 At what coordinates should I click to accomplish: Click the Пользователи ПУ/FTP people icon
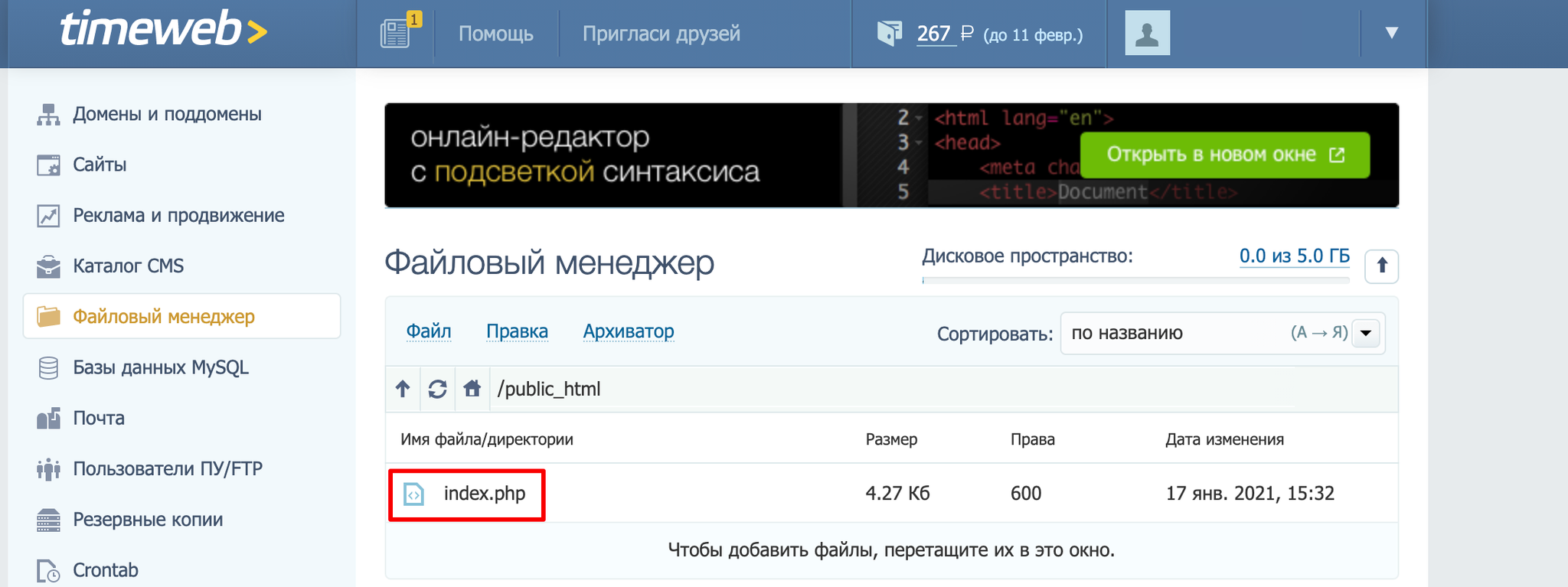[48, 469]
